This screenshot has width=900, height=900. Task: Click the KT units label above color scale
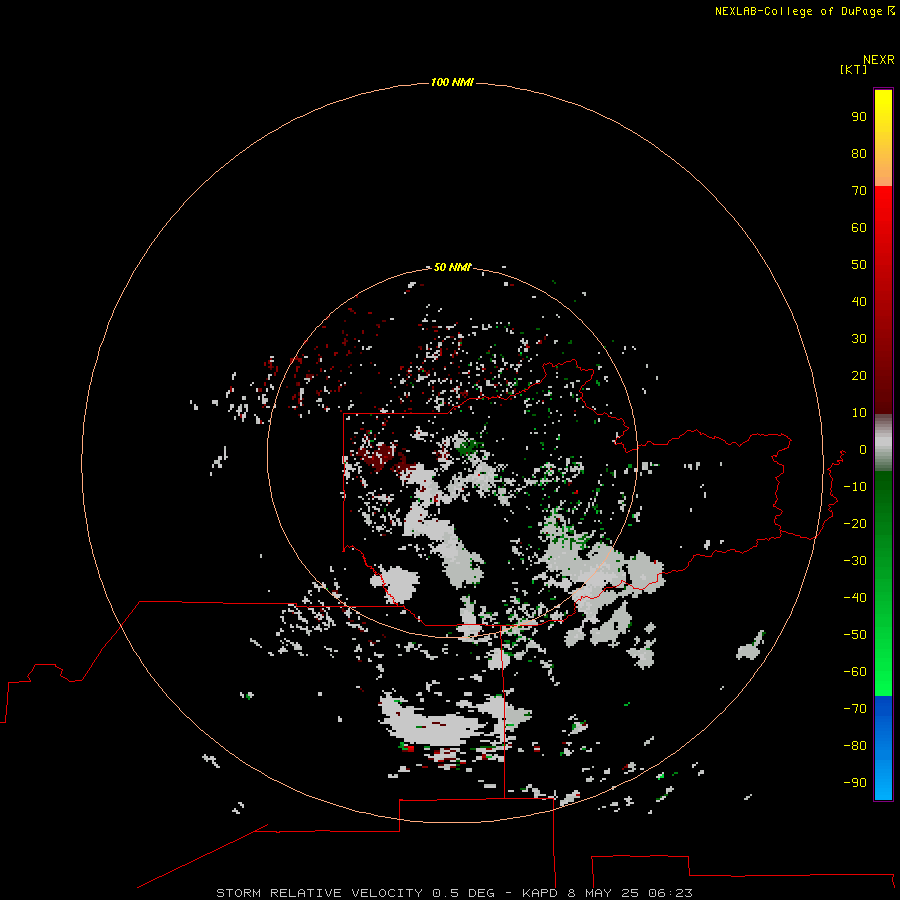(853, 69)
